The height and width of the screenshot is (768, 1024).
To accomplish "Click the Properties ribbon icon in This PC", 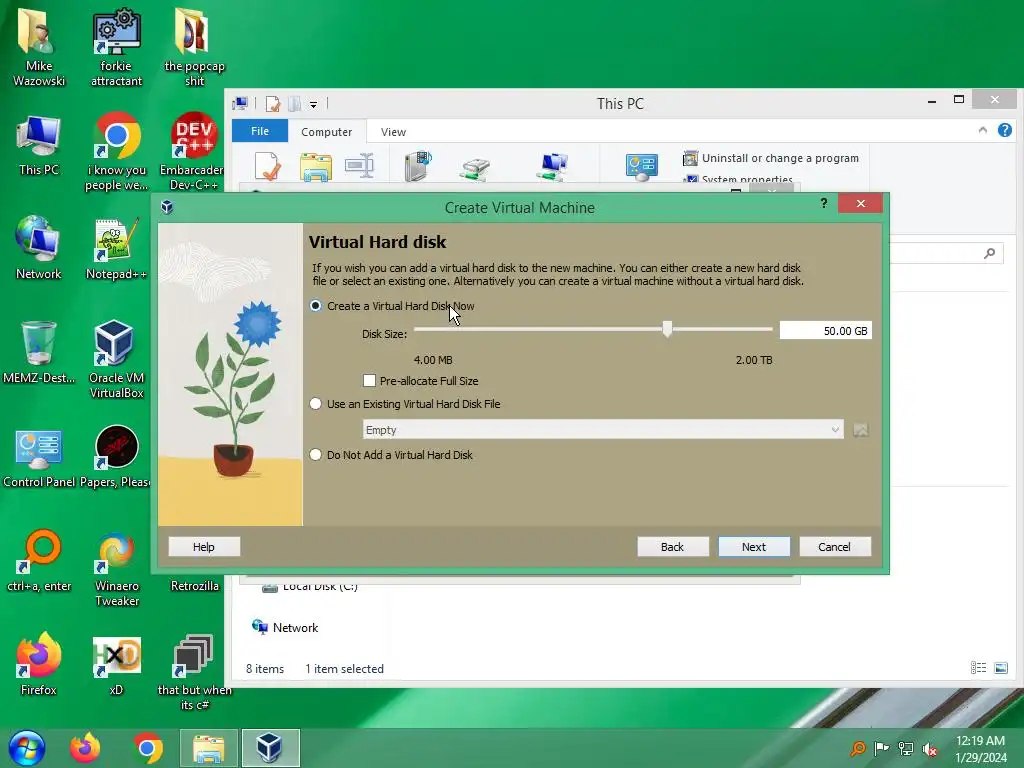I will pos(268,166).
